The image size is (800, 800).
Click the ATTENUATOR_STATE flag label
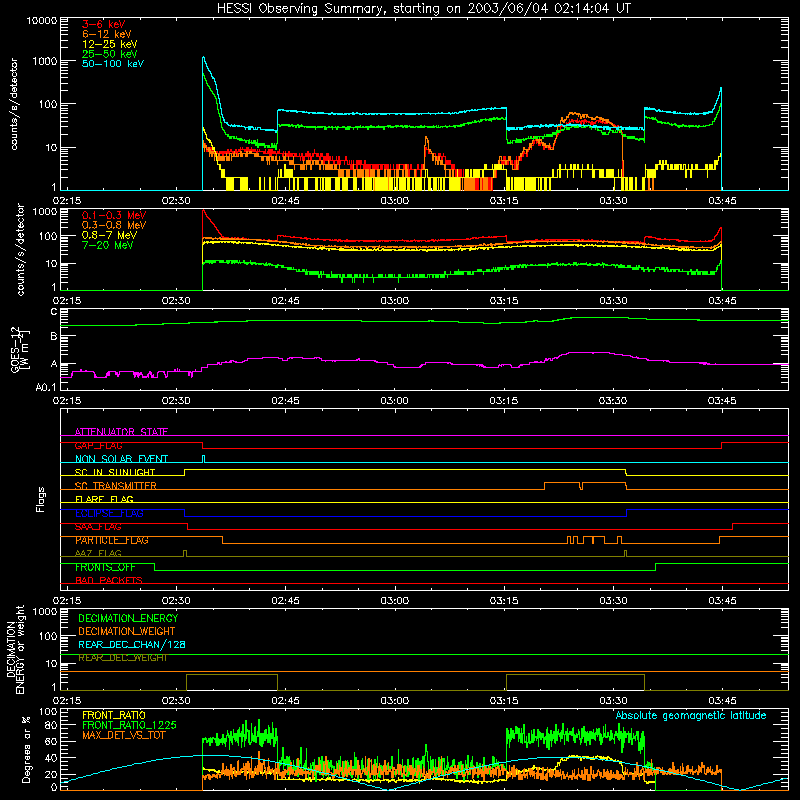pos(121,432)
